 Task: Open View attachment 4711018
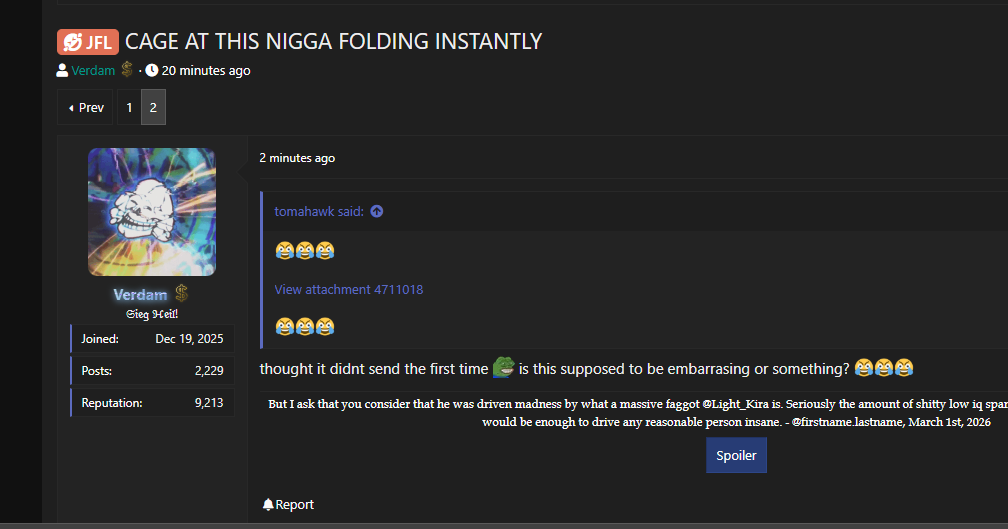tap(348, 290)
